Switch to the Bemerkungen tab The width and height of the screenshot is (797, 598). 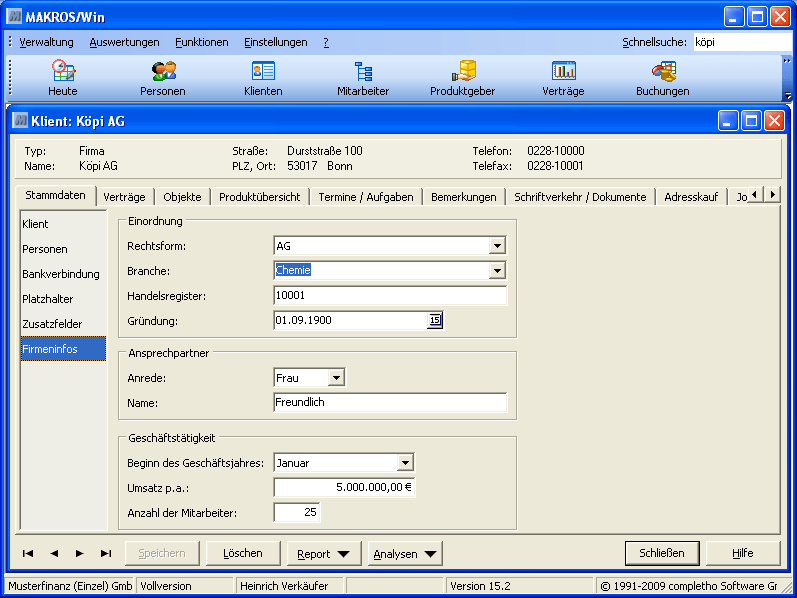click(464, 197)
